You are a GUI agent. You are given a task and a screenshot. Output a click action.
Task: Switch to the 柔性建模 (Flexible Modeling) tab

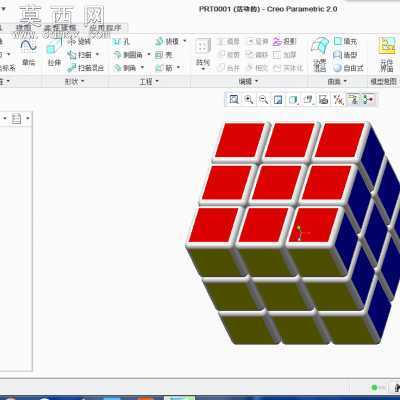point(60,28)
